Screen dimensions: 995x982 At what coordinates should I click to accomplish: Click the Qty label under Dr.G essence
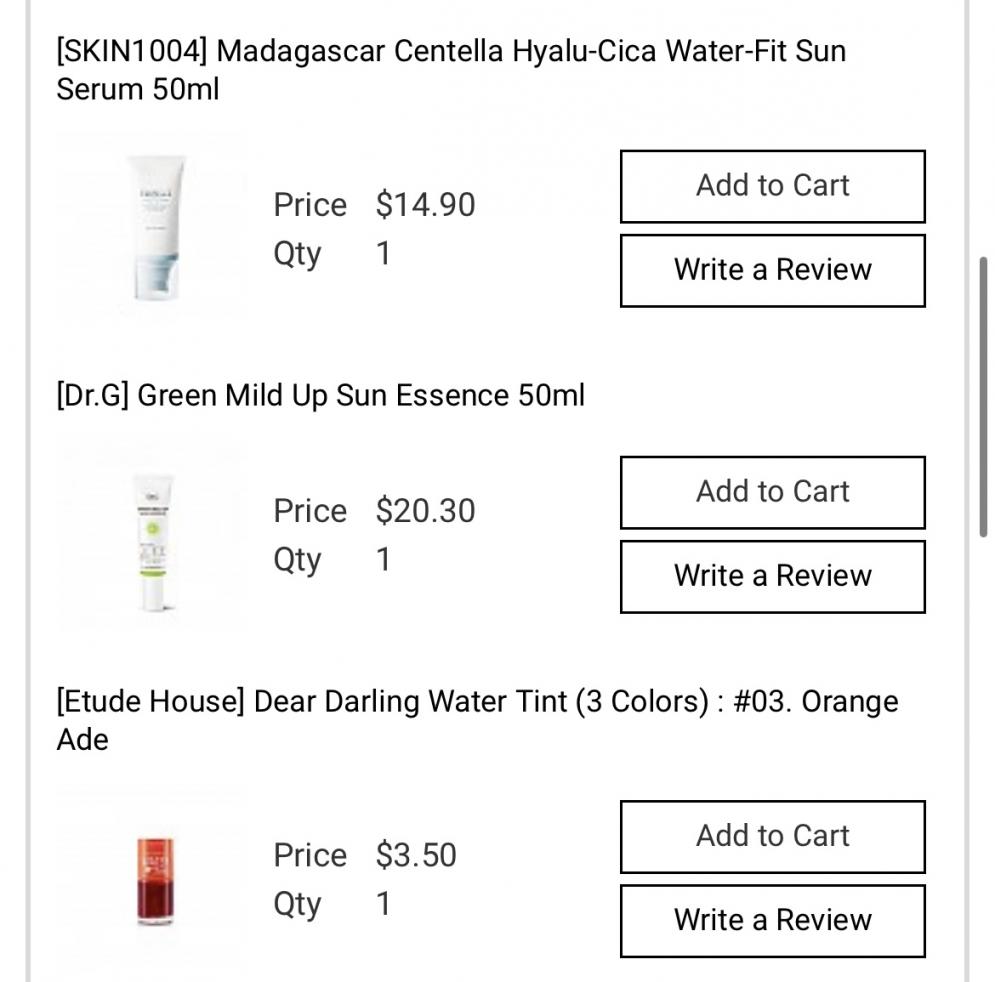coord(297,560)
